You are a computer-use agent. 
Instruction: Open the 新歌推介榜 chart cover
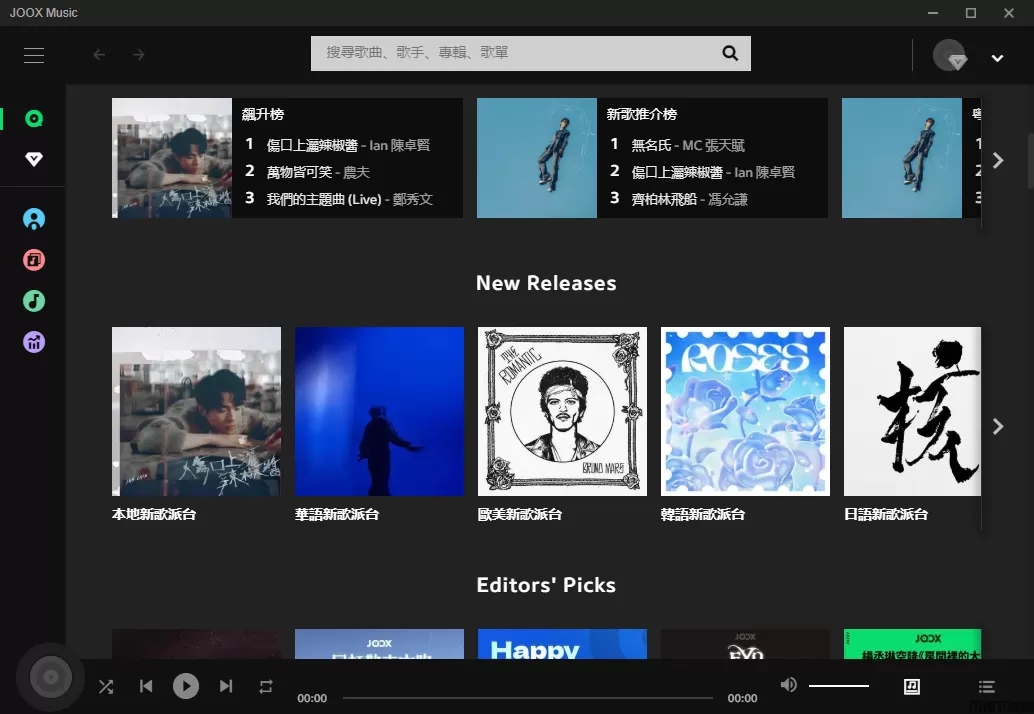537,158
